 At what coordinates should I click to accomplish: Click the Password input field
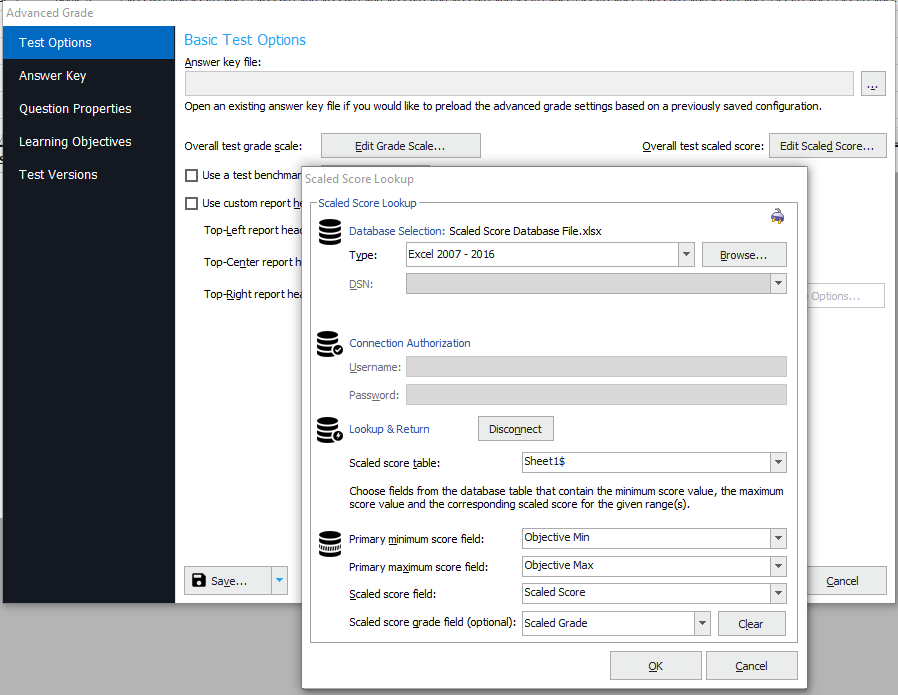coord(596,394)
